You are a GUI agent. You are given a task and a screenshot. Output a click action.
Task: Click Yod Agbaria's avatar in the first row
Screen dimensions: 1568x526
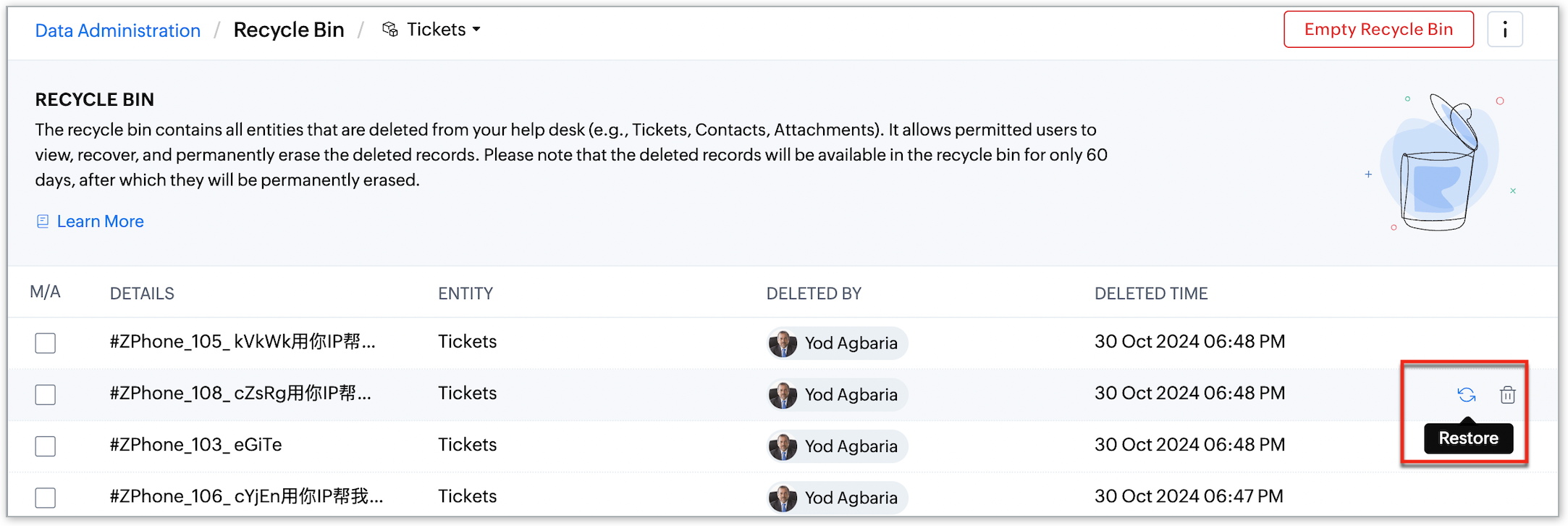(x=783, y=343)
